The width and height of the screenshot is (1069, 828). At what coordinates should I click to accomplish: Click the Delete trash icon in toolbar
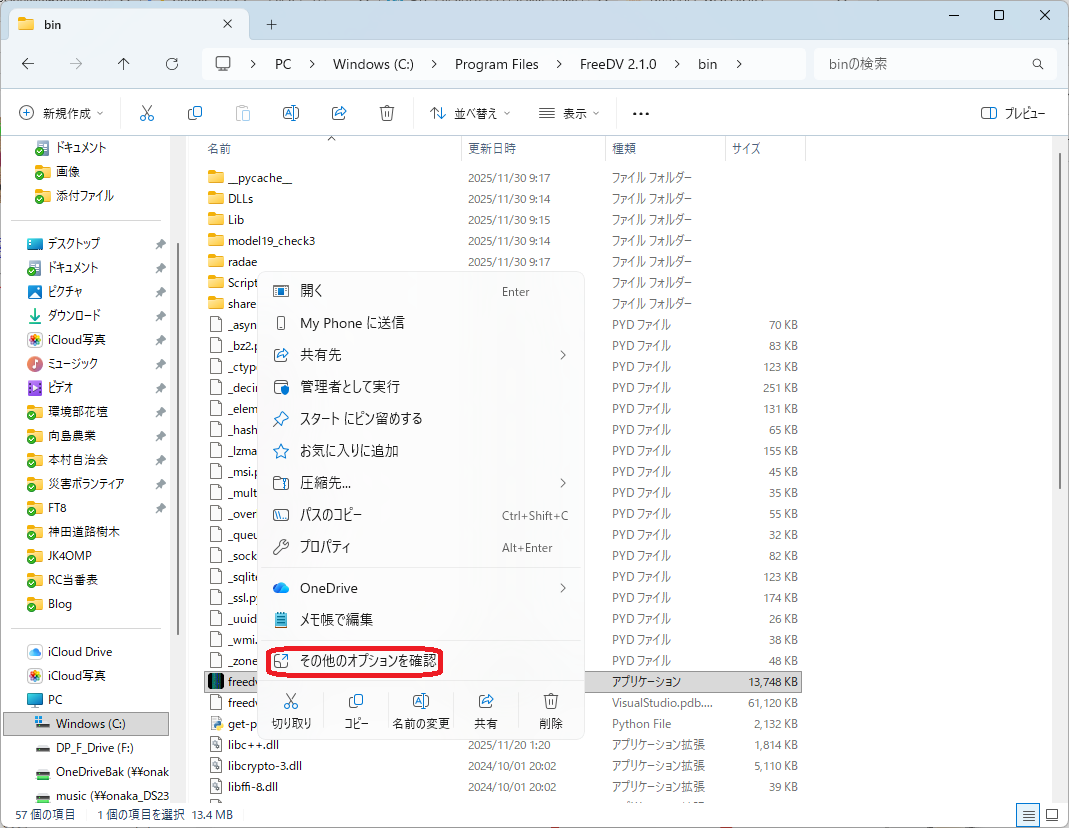point(387,113)
